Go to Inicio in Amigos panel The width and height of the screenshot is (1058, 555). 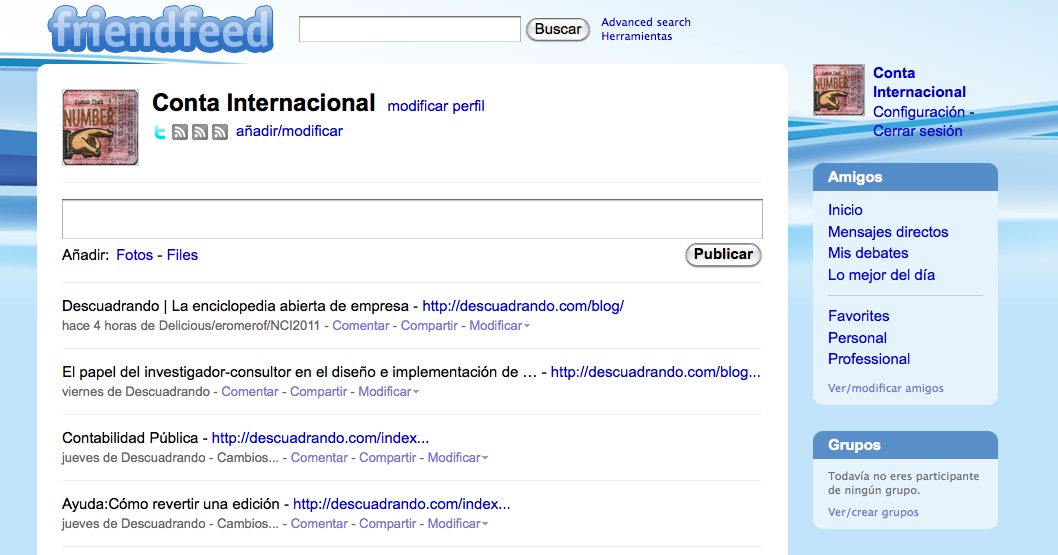click(845, 210)
